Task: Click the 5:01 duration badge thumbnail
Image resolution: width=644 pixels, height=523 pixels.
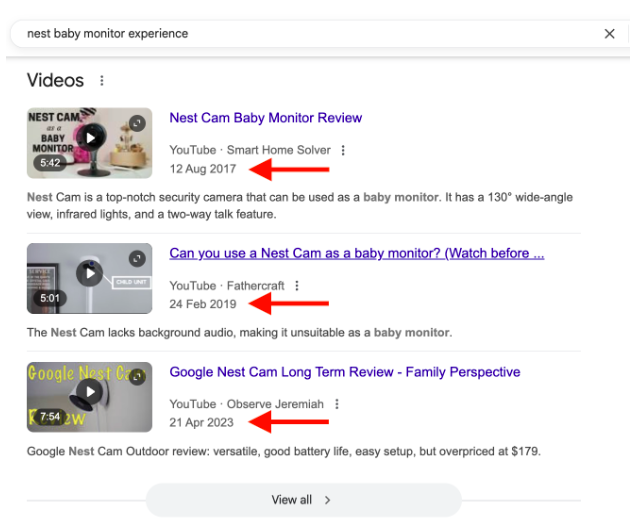Action: [x=49, y=297]
